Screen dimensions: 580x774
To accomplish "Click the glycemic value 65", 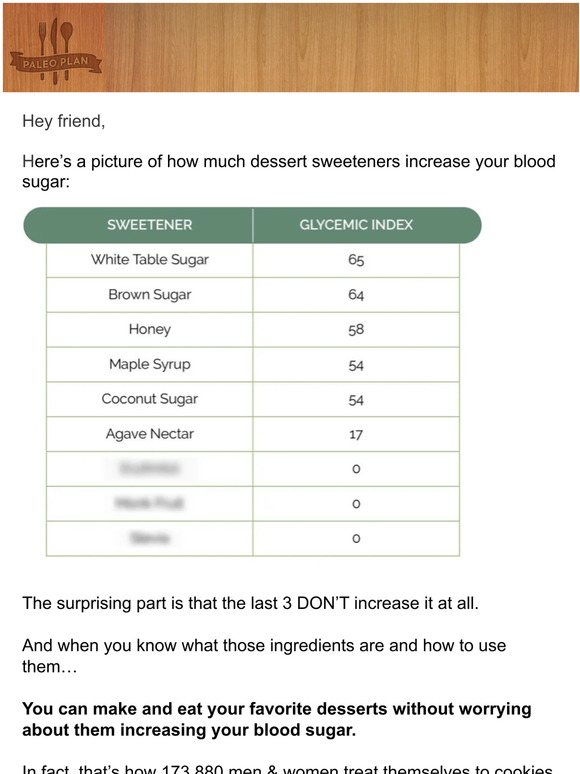I will click(356, 260).
